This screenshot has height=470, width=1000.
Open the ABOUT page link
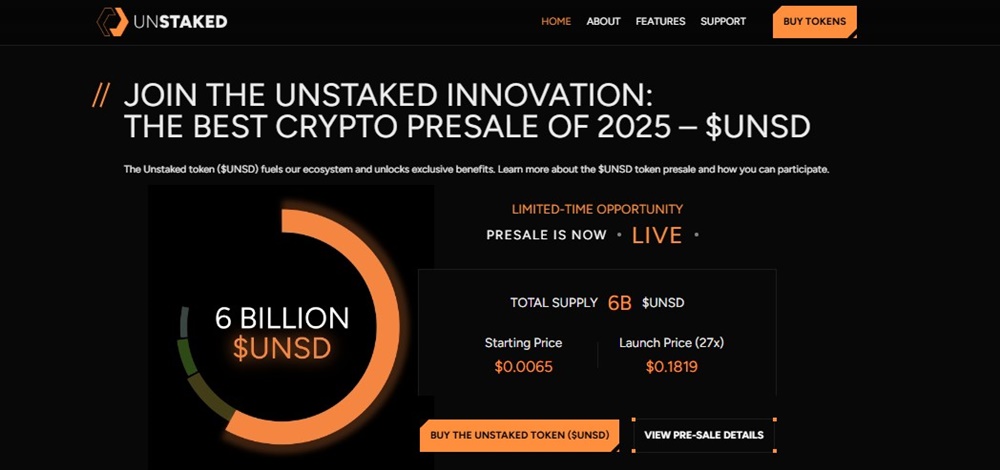point(603,22)
